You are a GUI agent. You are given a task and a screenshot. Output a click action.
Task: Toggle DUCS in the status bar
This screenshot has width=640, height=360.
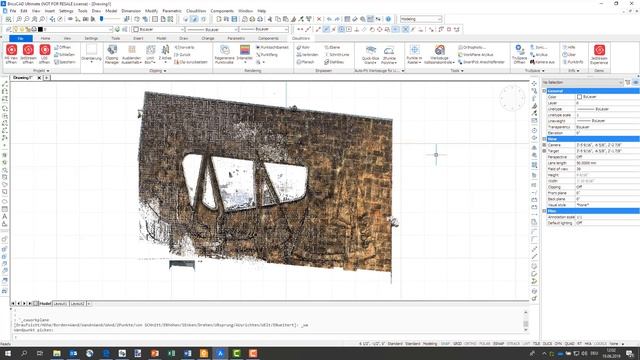pyautogui.click(x=547, y=344)
